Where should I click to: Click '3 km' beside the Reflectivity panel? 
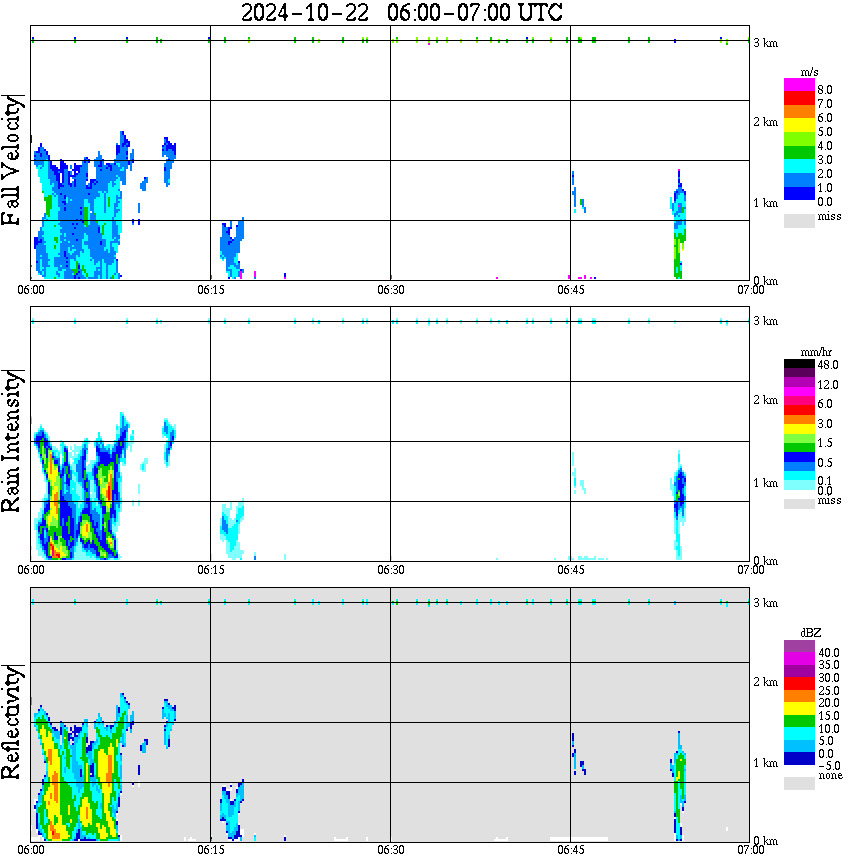click(765, 603)
